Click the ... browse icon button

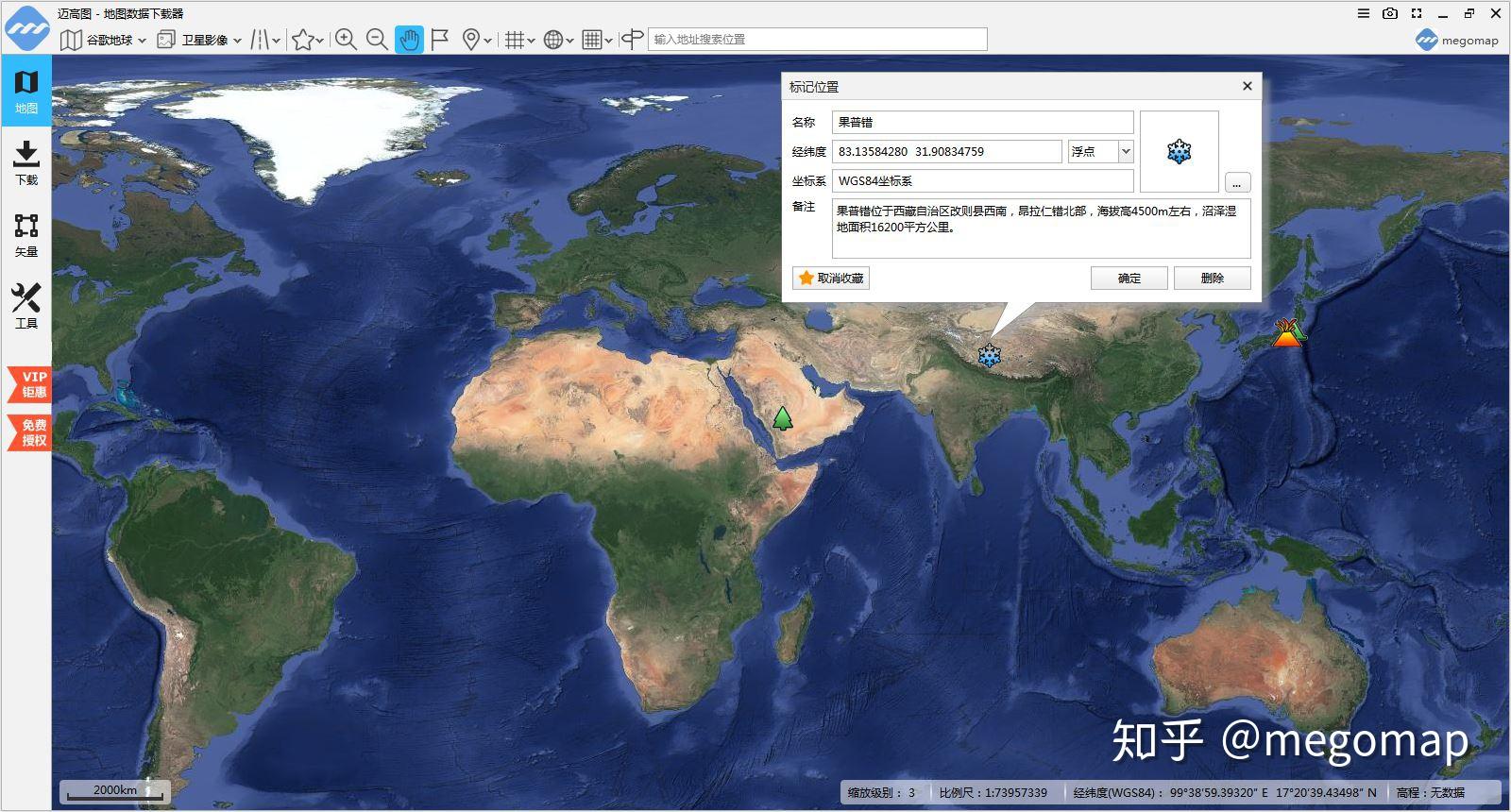[x=1237, y=182]
